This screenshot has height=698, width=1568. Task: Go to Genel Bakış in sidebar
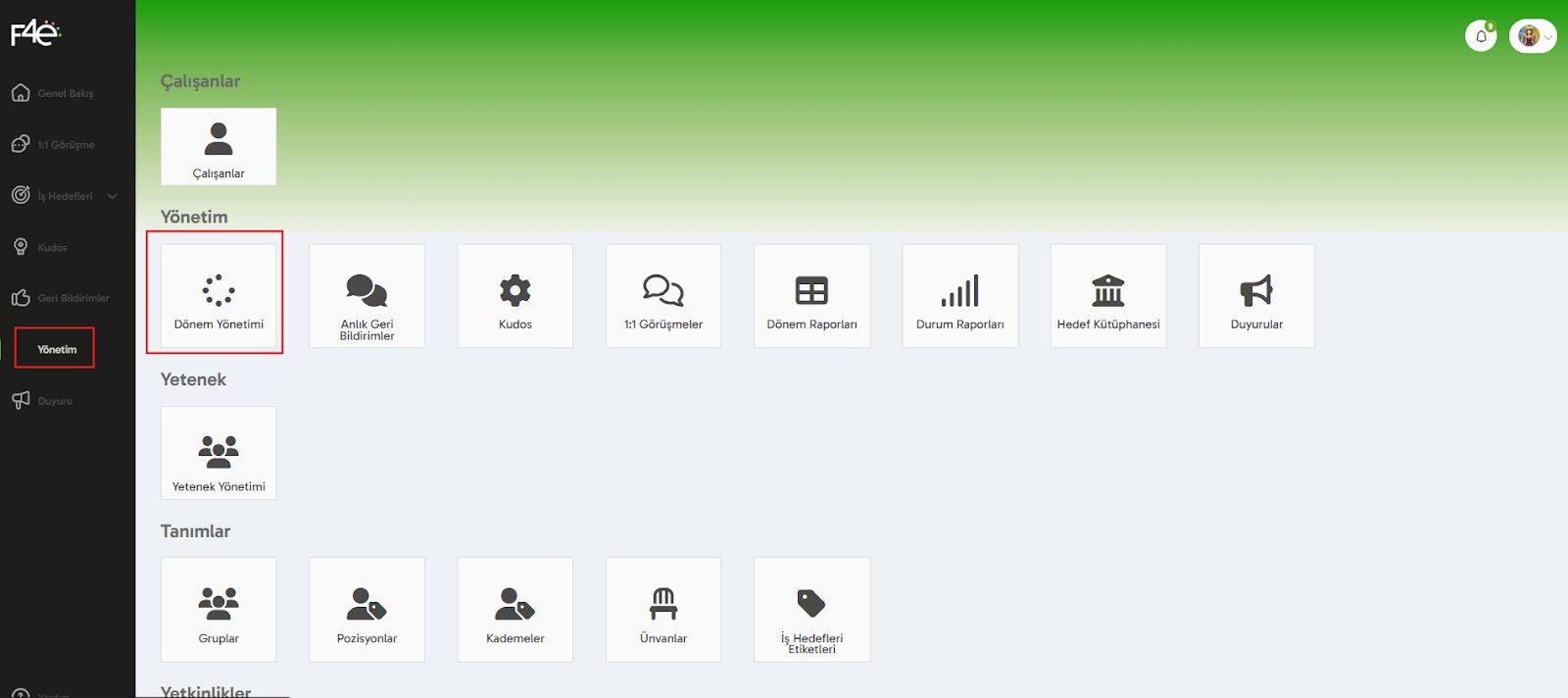coord(65,94)
